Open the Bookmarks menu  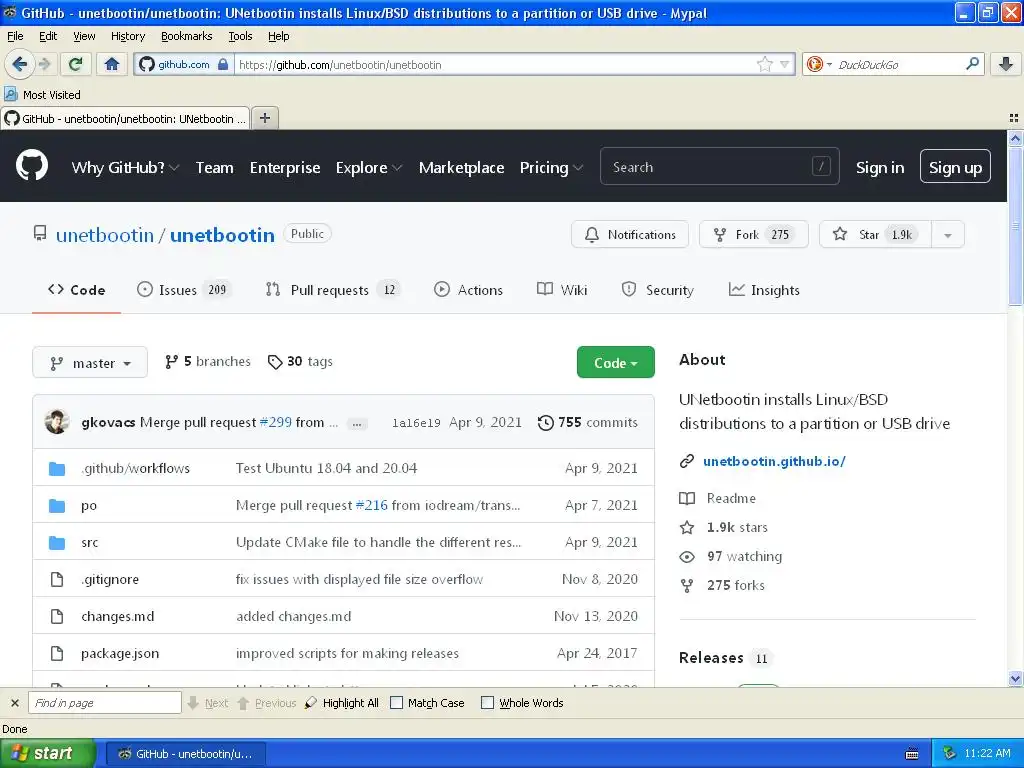click(x=187, y=36)
